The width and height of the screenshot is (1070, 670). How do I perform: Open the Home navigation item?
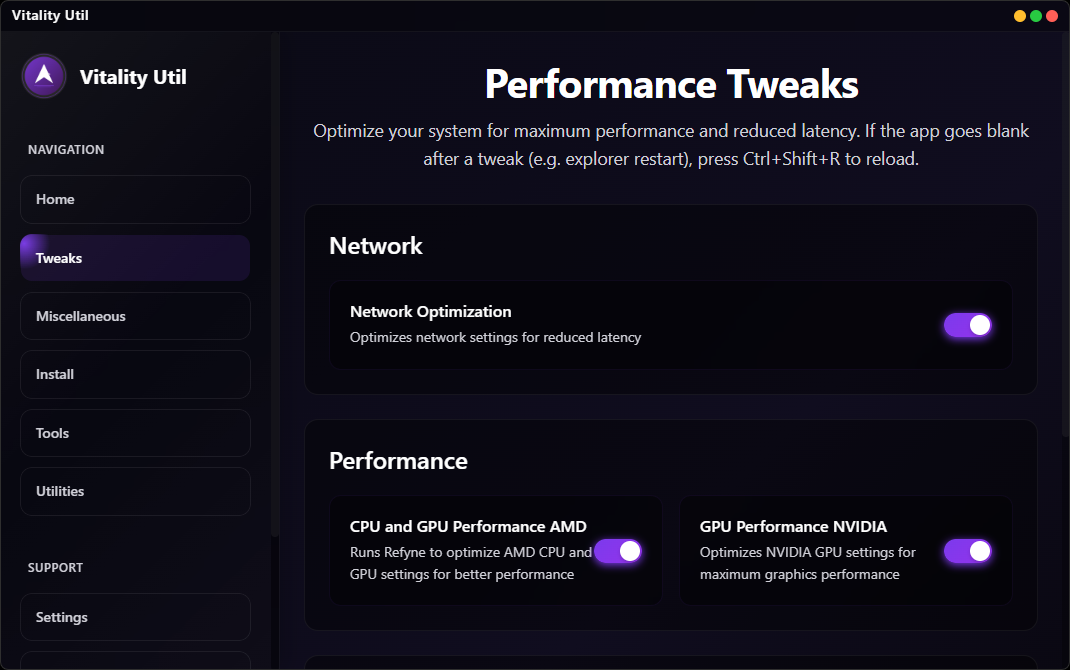click(x=135, y=199)
